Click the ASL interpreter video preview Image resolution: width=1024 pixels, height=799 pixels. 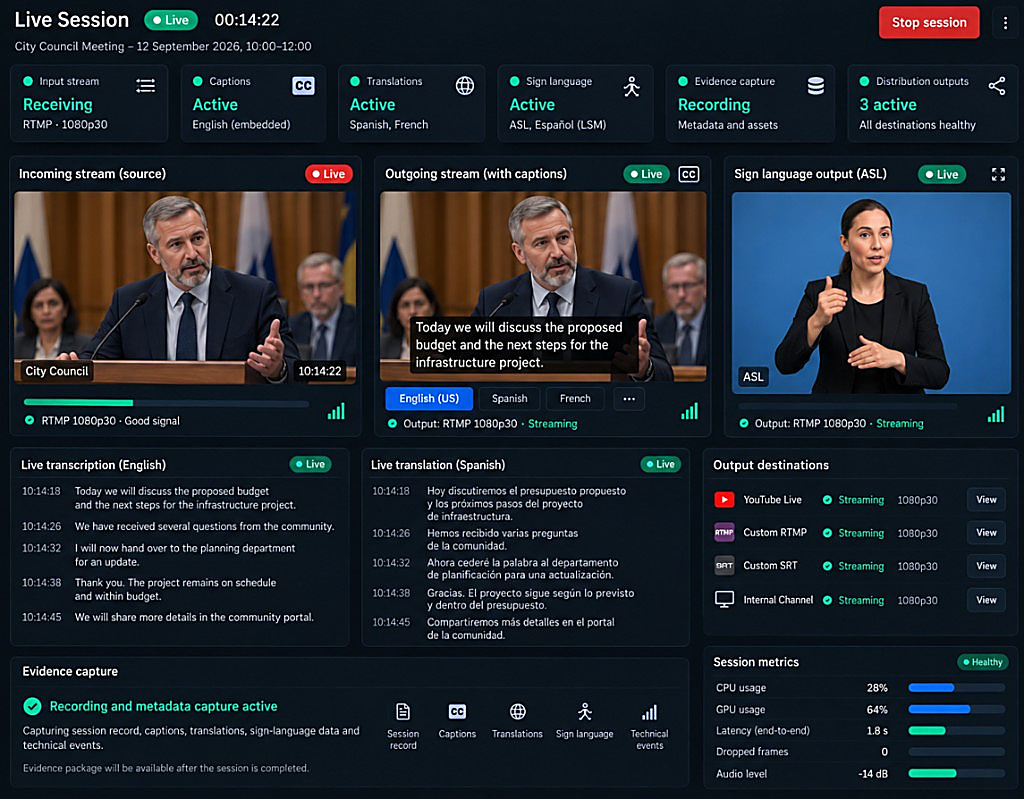point(871,293)
